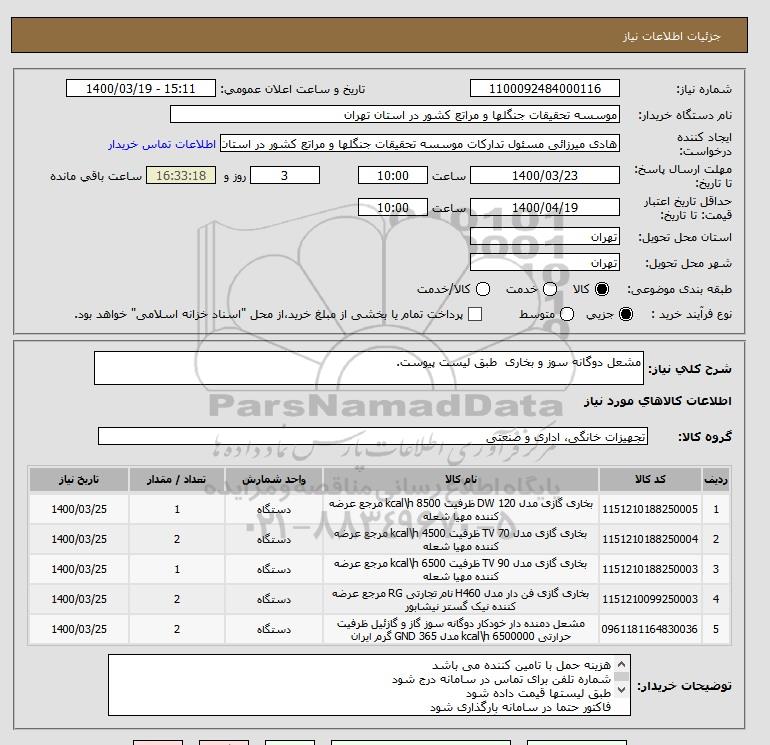Click the page header جزئیات اطلاعات نیاز

[x=671, y=36]
